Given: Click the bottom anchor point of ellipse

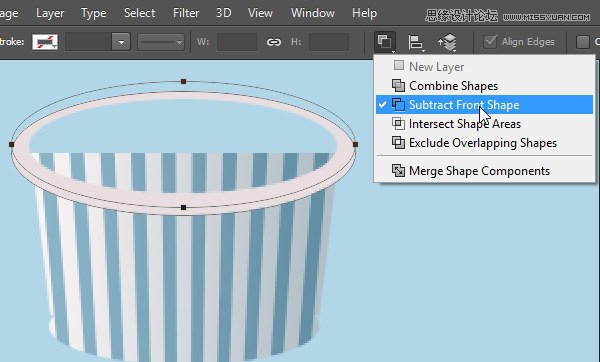Looking at the screenshot, I should (183, 207).
